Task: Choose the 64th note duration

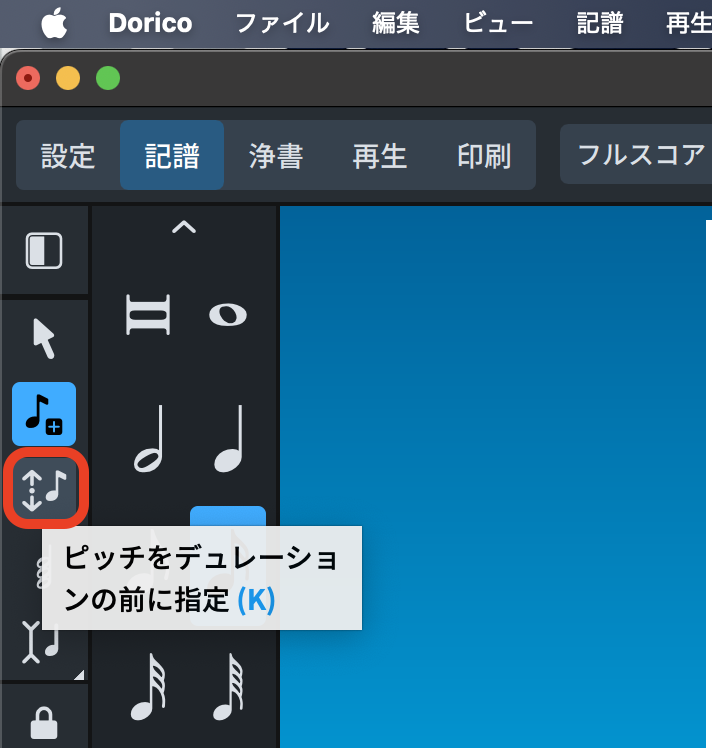Action: tap(228, 688)
